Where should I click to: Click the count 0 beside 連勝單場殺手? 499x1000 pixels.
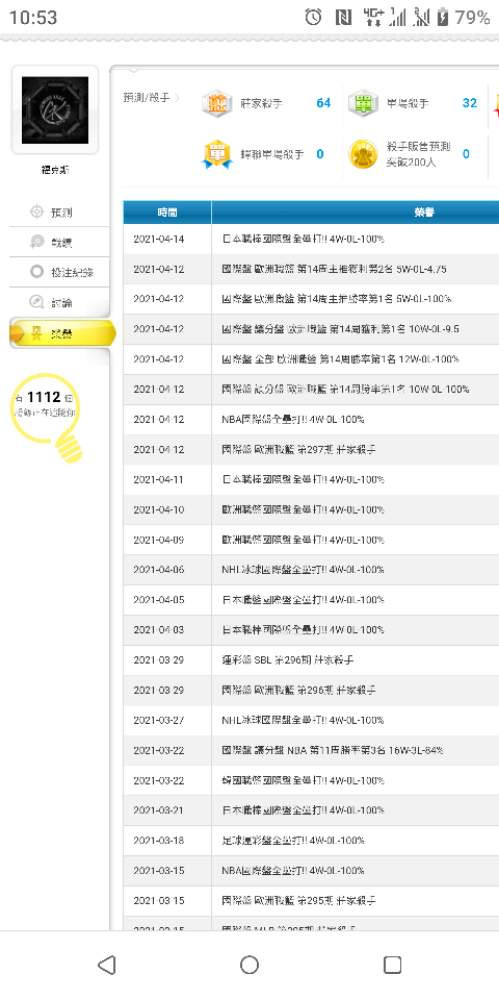(320, 154)
